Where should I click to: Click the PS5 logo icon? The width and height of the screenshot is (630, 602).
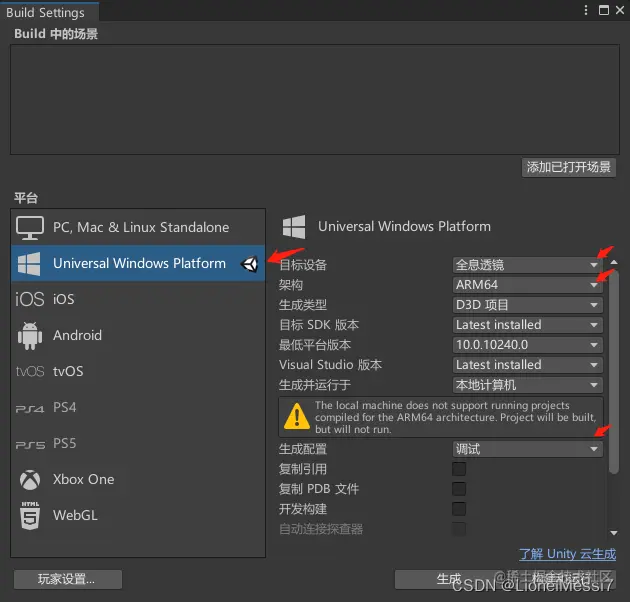30,444
